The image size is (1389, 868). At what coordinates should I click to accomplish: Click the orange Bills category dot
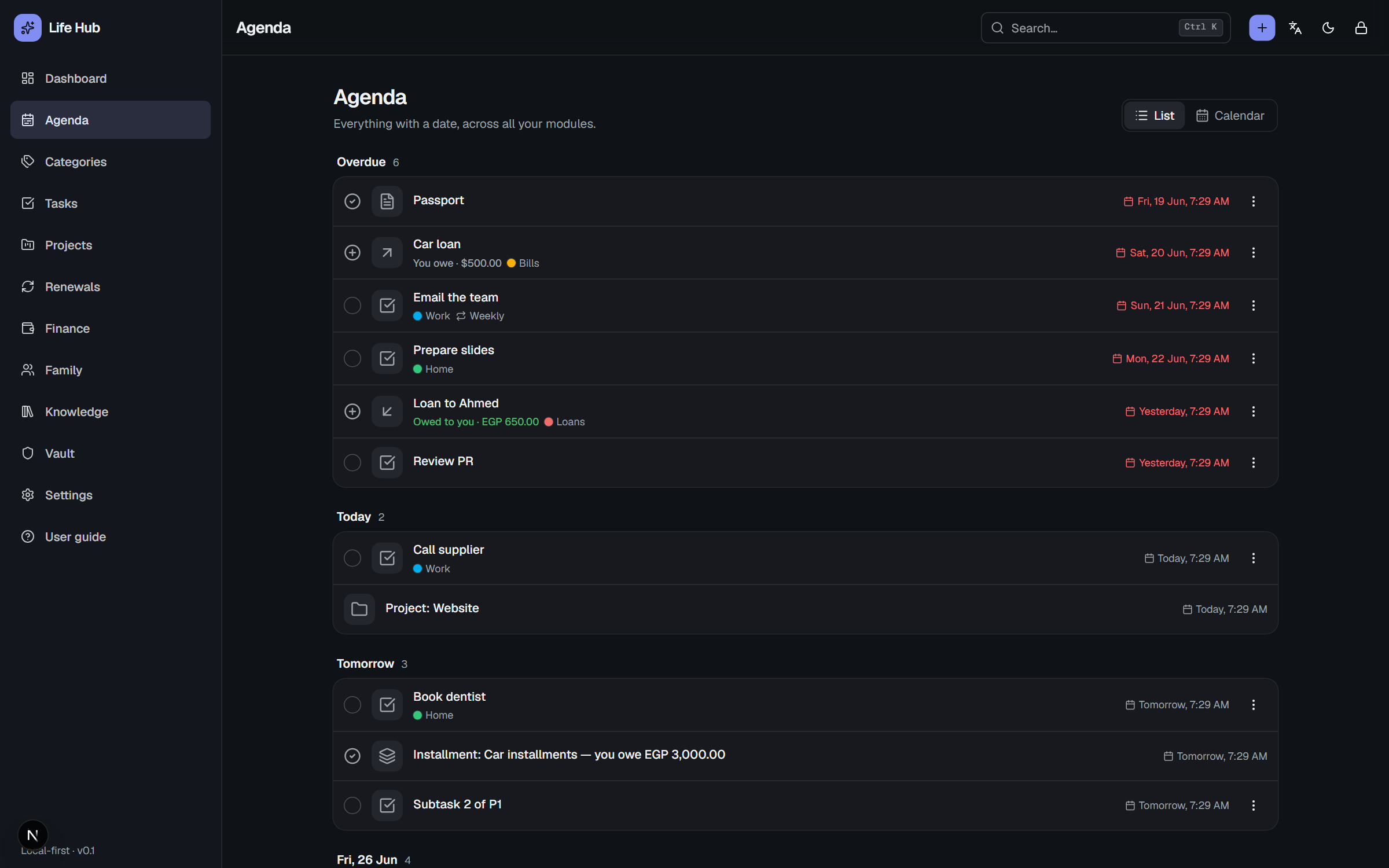511,263
